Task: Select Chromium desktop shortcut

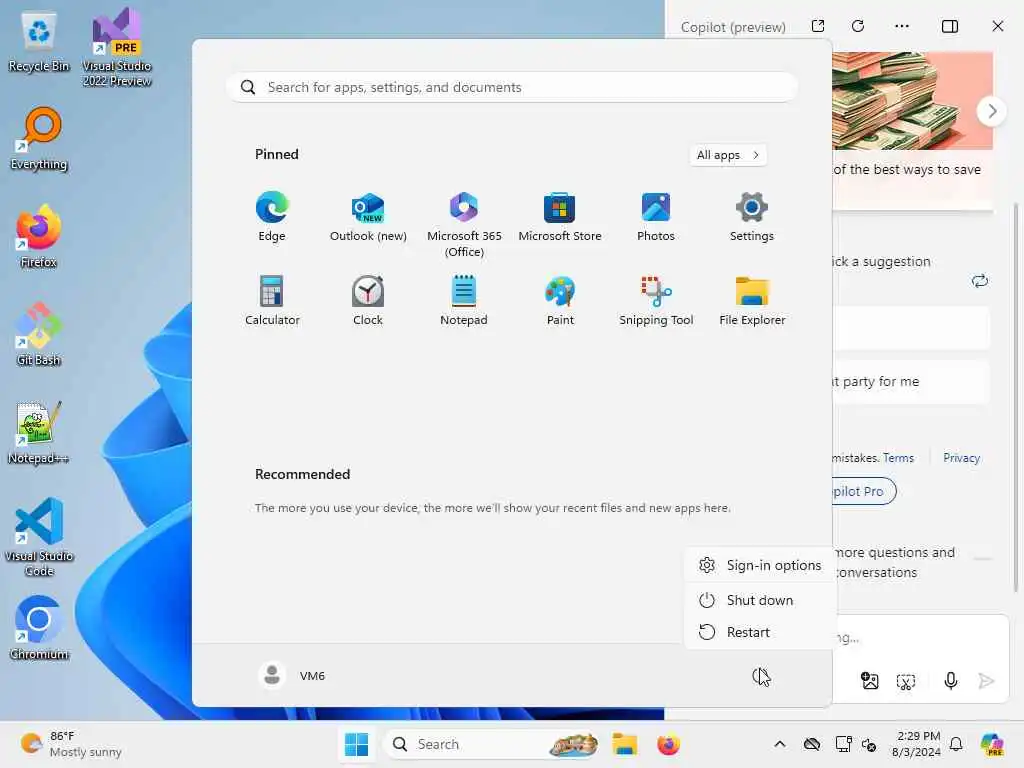Action: tap(39, 628)
